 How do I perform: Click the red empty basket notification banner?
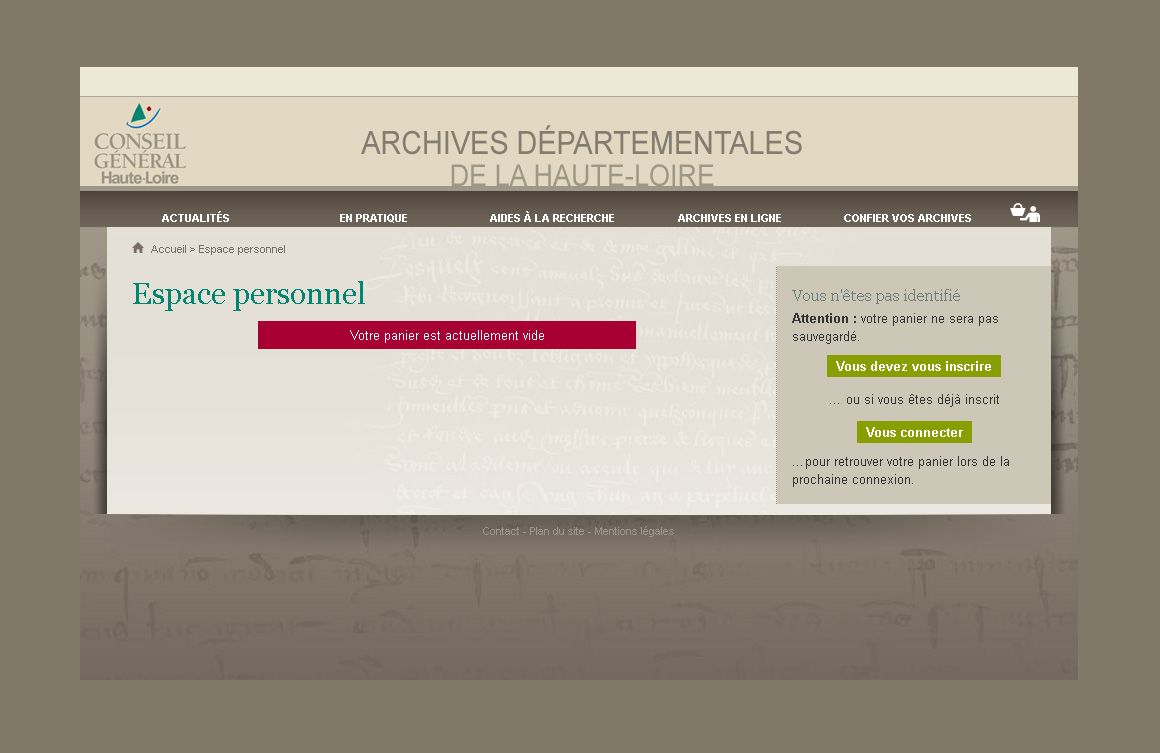447,335
